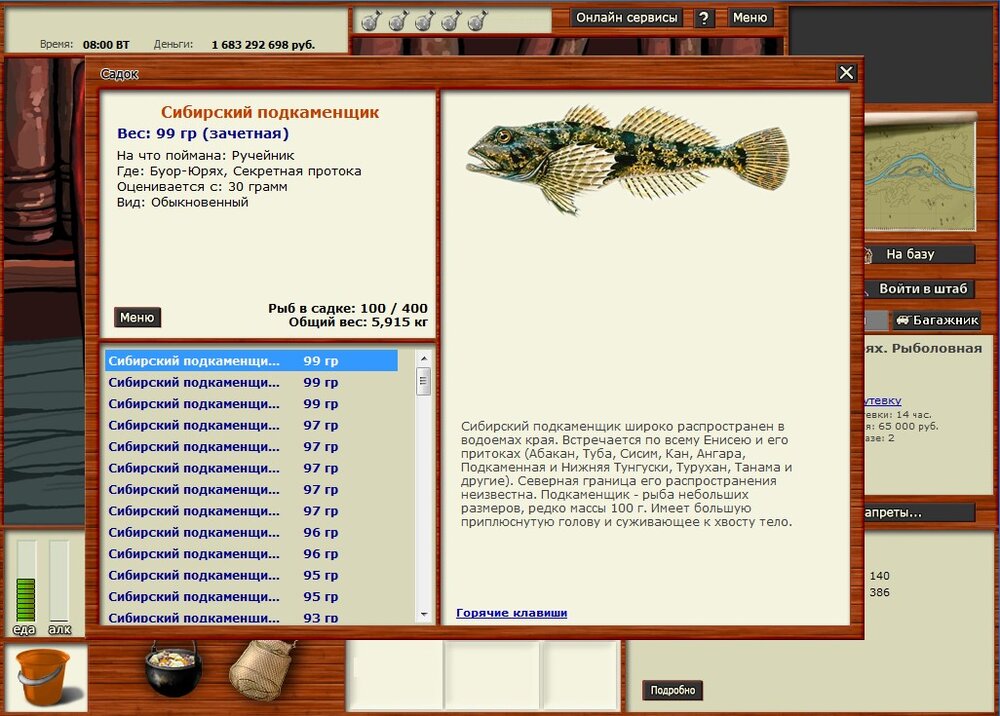Image resolution: width=1000 pixels, height=716 pixels.
Task: Open the river map thumbnail
Action: click(920, 172)
